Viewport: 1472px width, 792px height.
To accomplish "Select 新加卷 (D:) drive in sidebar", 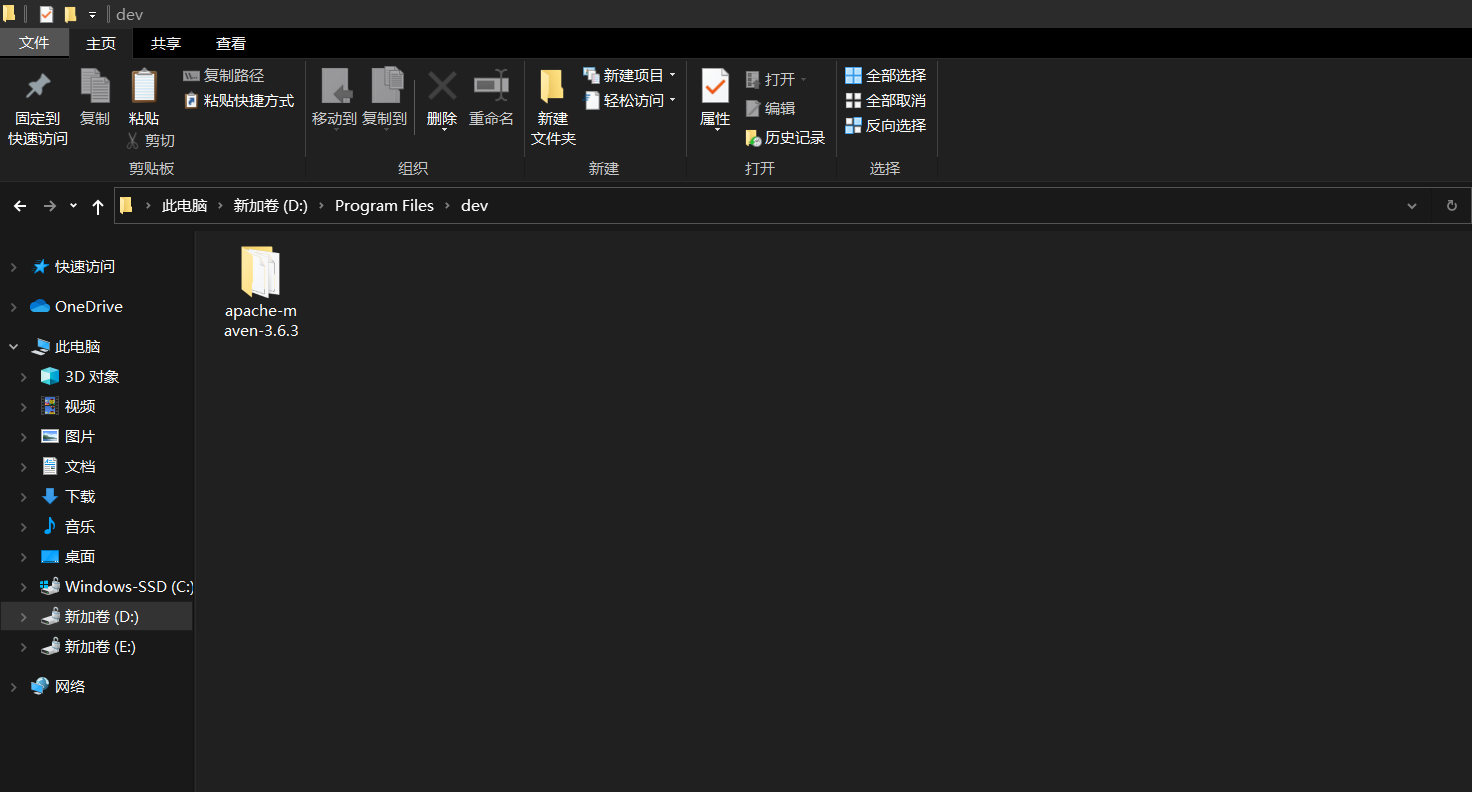I will coord(101,617).
